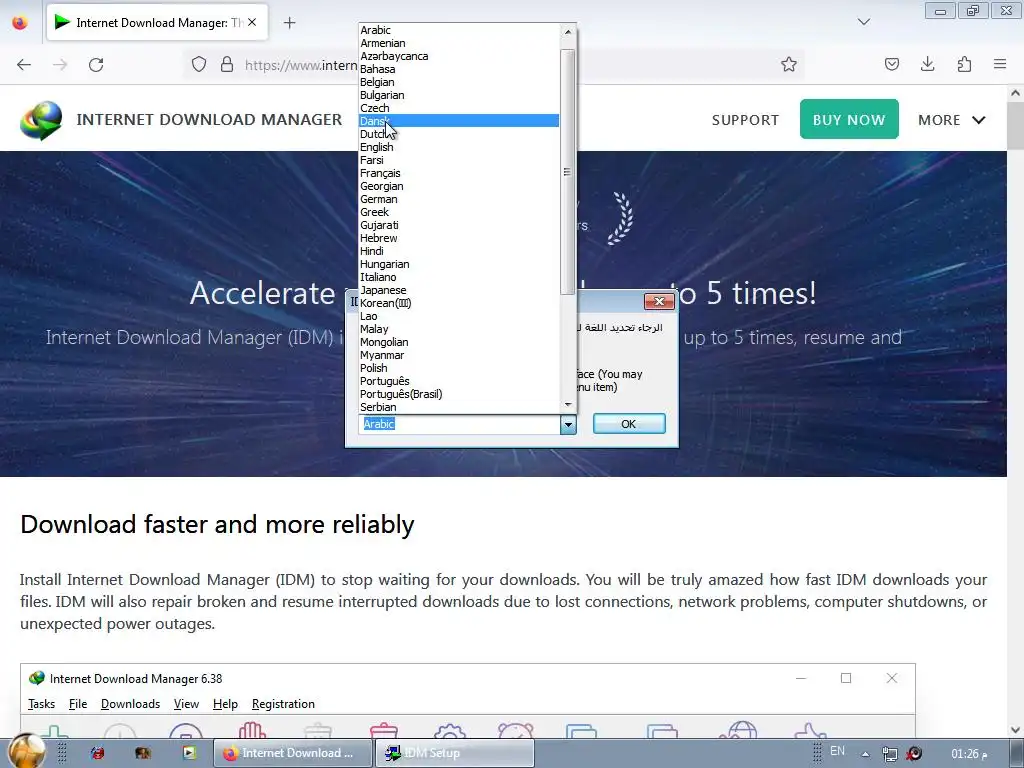Go back with the browser back arrow
The height and width of the screenshot is (768, 1024).
click(x=24, y=65)
